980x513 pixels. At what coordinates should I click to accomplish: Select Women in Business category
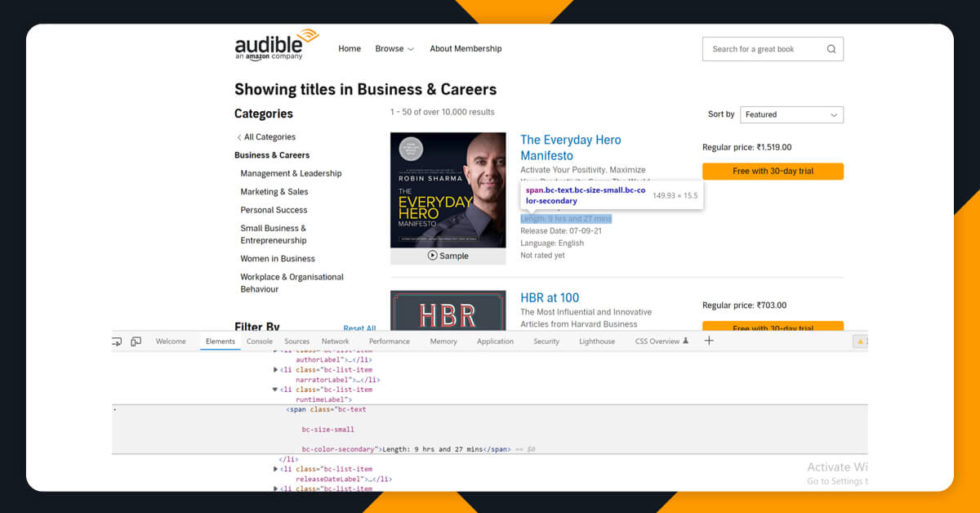[x=278, y=259]
